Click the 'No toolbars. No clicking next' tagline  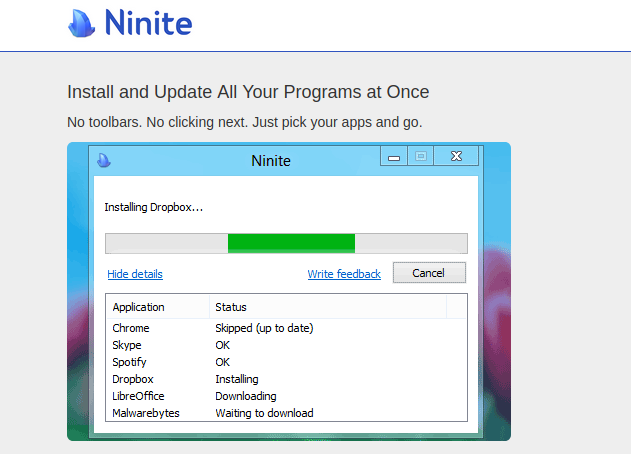[x=245, y=122]
